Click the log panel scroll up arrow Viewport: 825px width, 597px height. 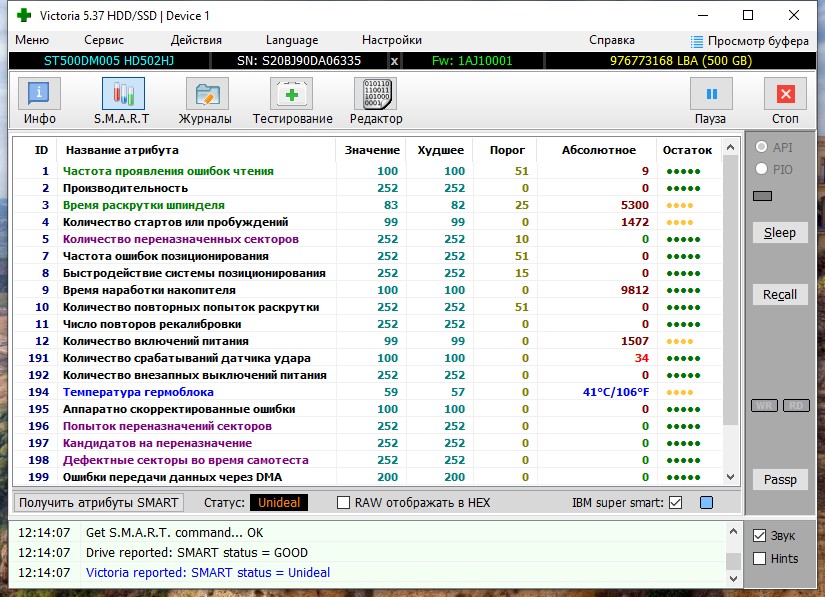[x=733, y=532]
